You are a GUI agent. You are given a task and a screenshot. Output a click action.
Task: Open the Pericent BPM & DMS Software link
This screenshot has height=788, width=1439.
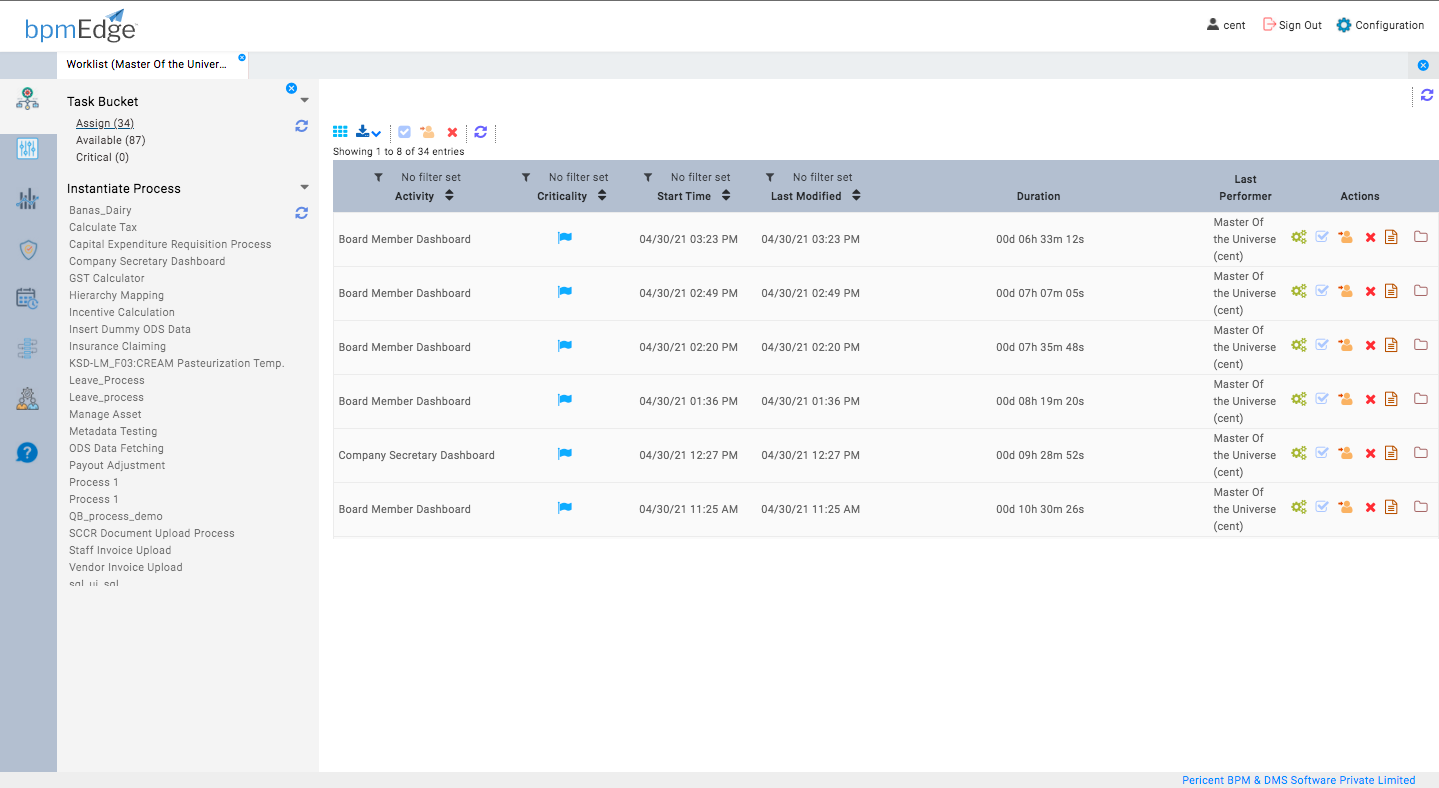pos(1298,780)
